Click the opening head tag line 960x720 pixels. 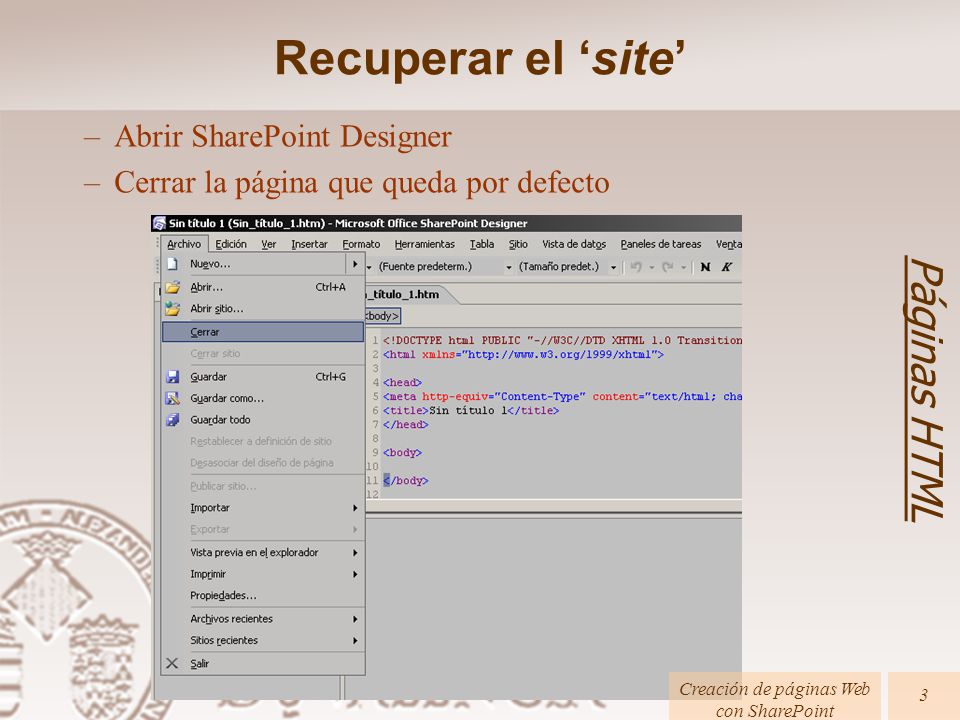click(402, 382)
